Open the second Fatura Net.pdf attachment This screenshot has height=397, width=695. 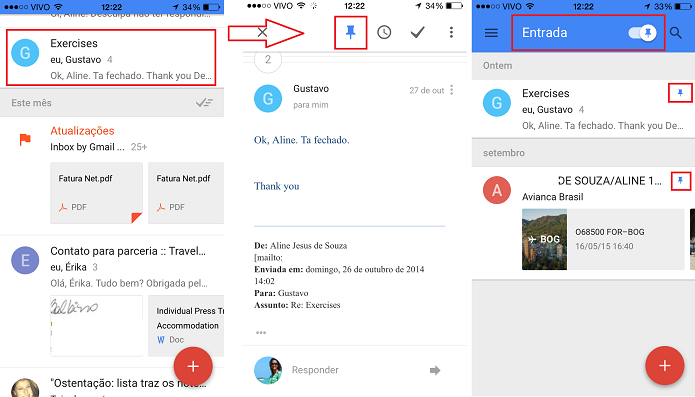point(186,193)
